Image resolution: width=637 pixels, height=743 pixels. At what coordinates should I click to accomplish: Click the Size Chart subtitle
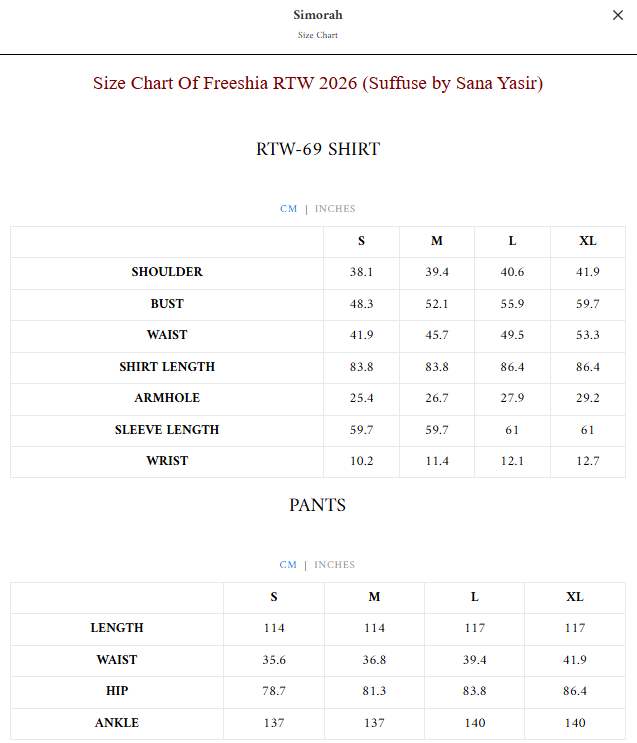pos(318,35)
